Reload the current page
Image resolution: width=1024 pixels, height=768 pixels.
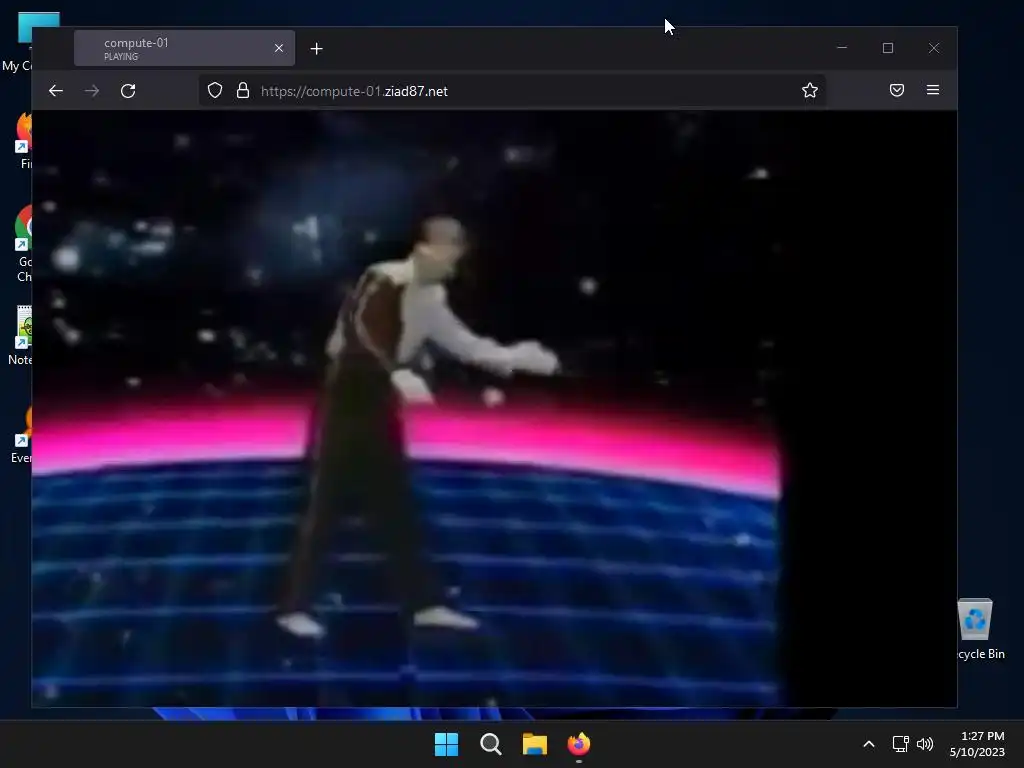[x=128, y=91]
